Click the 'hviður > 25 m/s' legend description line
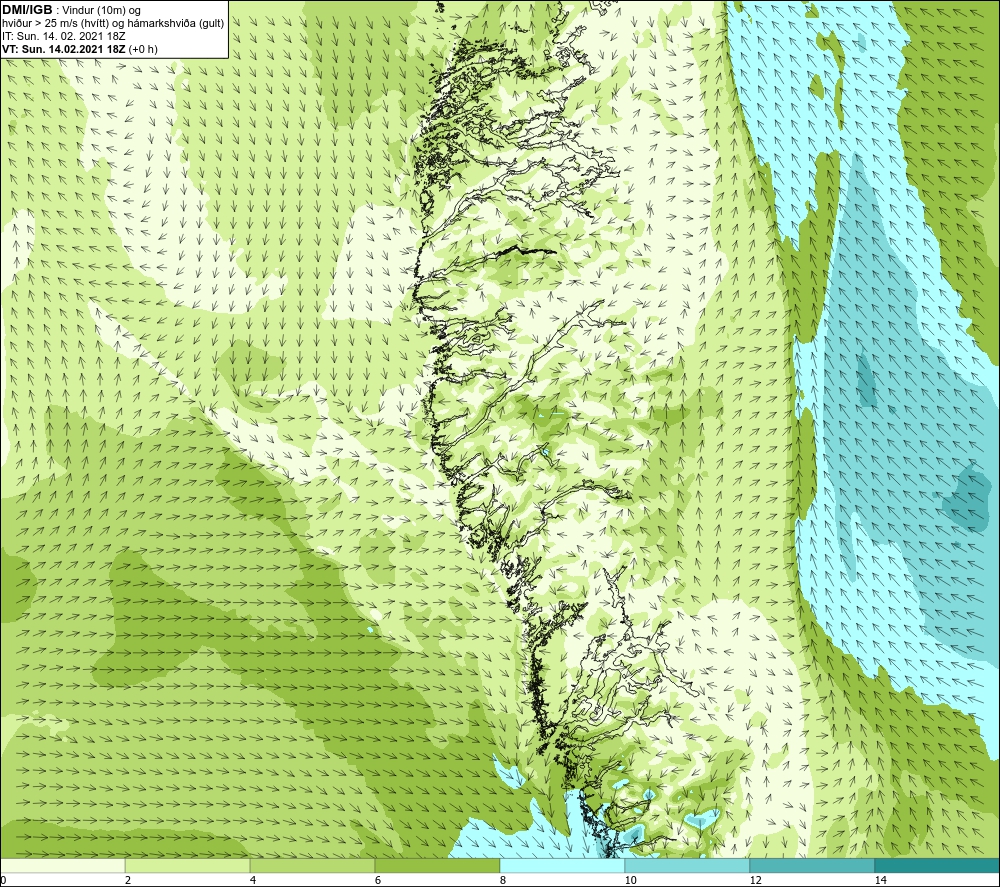1000x887 pixels. point(114,24)
